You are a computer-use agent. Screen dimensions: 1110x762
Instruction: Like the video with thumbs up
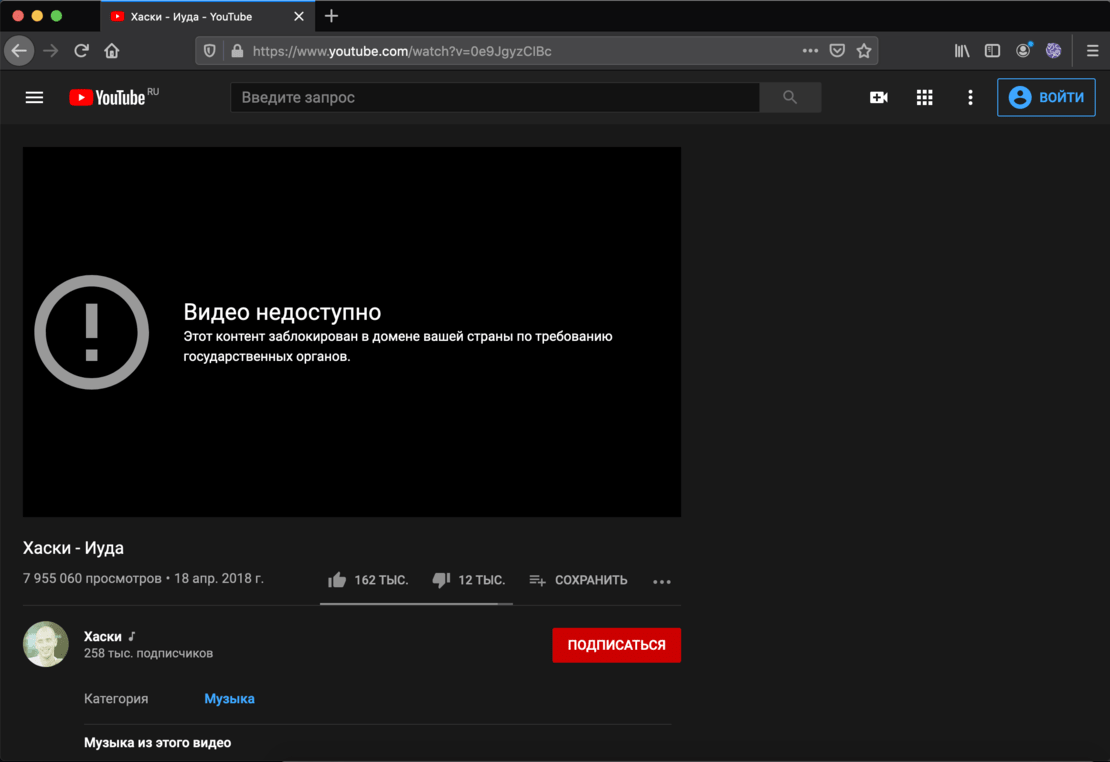(x=337, y=580)
